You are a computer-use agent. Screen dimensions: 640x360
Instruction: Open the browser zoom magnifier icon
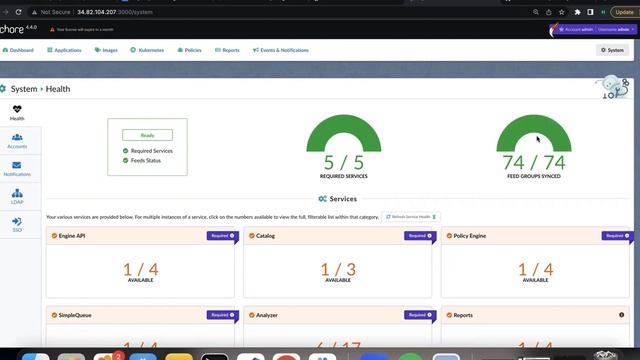tap(536, 12)
